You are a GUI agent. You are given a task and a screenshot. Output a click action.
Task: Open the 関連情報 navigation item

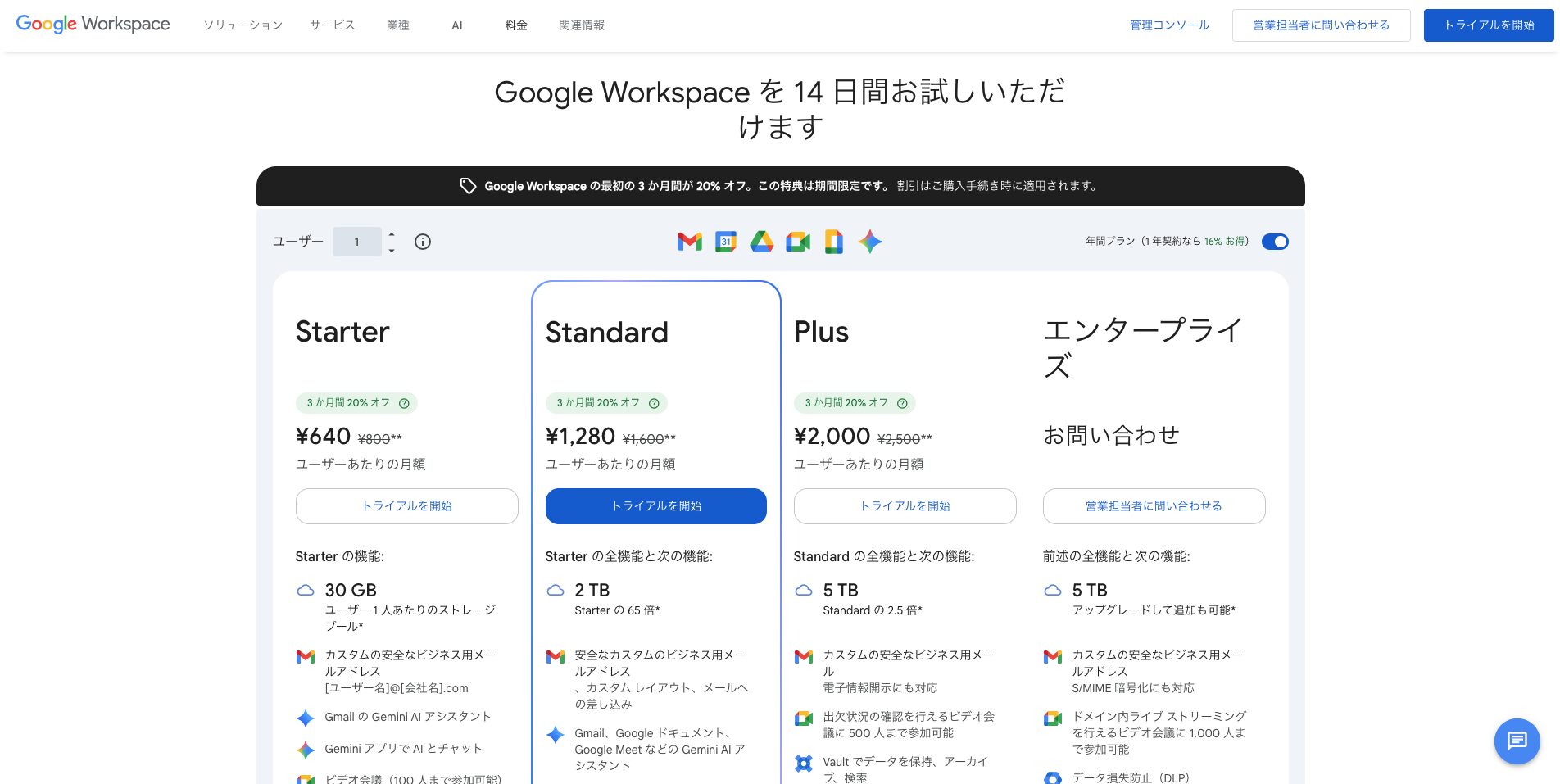(581, 25)
